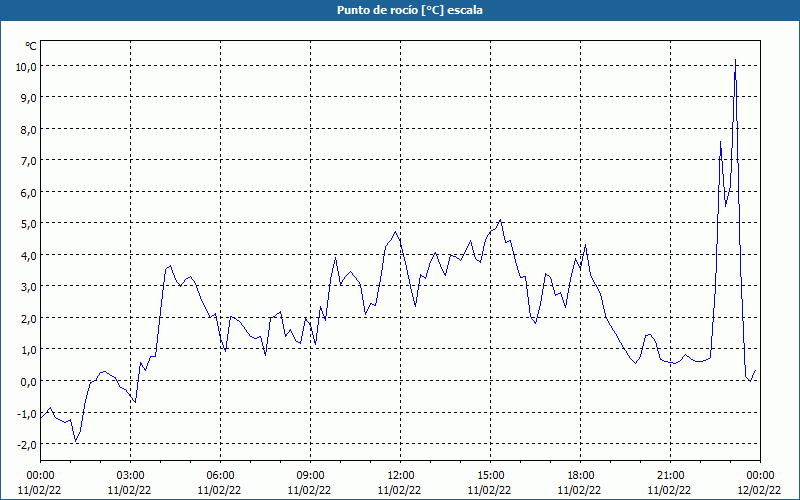Click the highest peak of the blue curve
The height and width of the screenshot is (500, 800).
[735, 60]
